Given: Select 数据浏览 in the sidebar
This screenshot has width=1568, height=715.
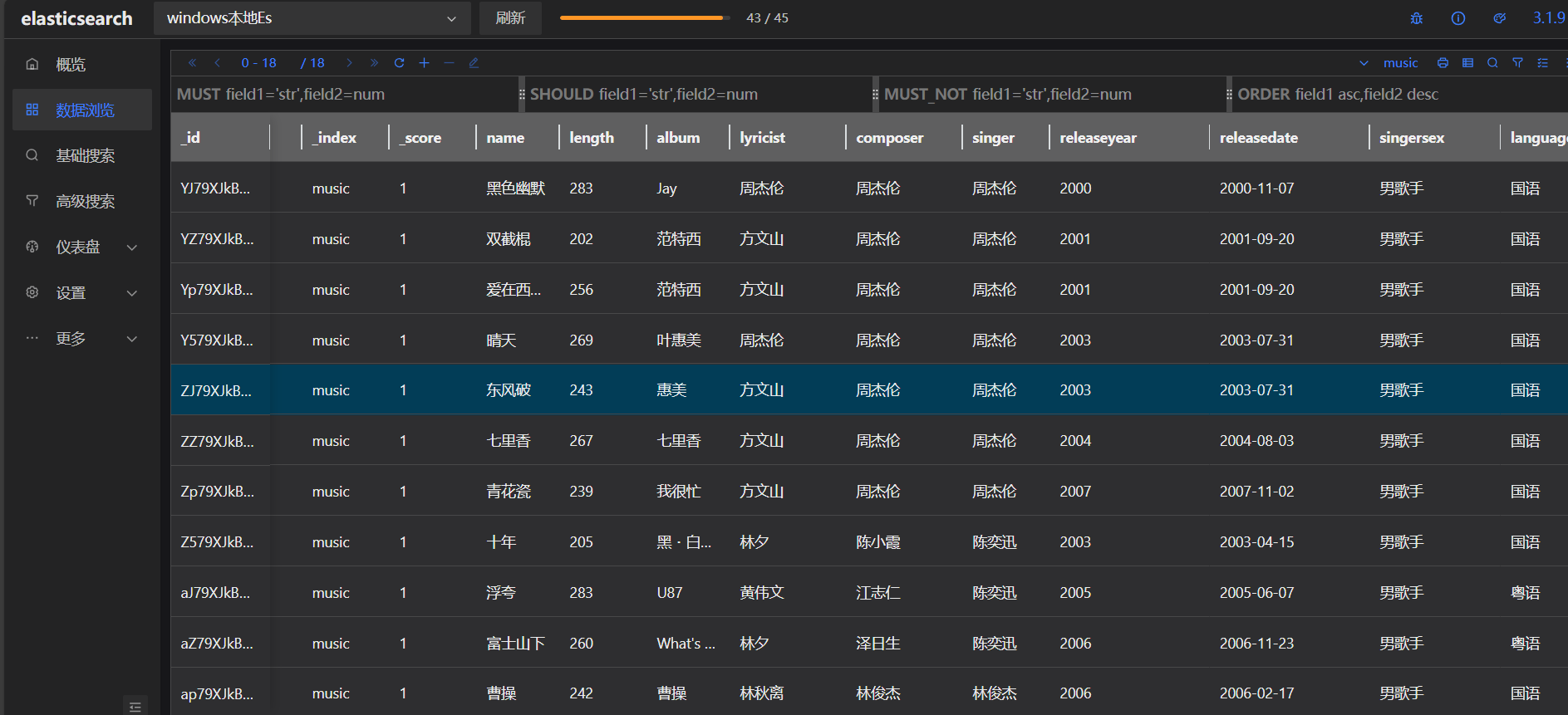Looking at the screenshot, I should tap(82, 110).
